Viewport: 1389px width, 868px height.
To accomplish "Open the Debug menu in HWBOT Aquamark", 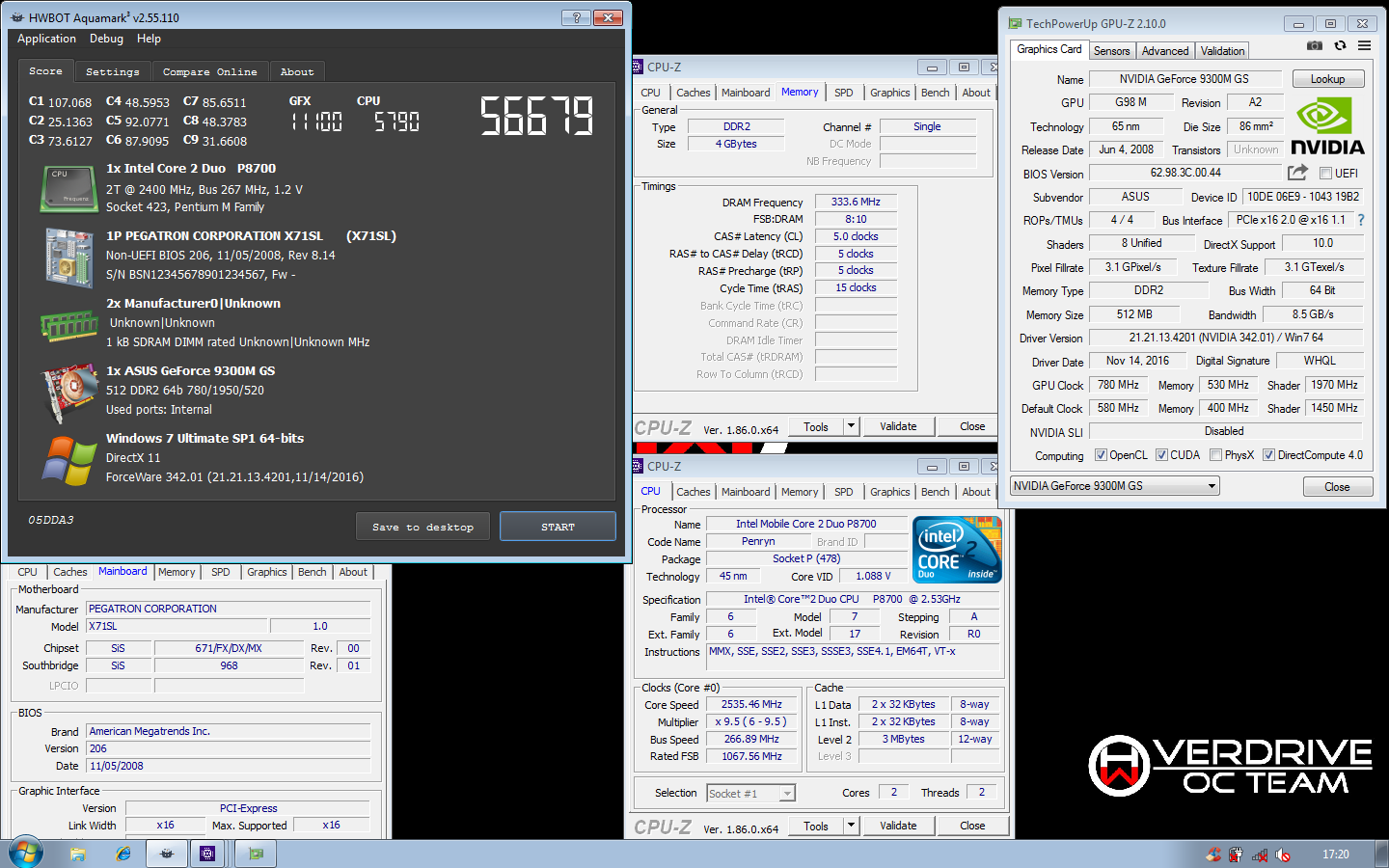I will pyautogui.click(x=106, y=39).
